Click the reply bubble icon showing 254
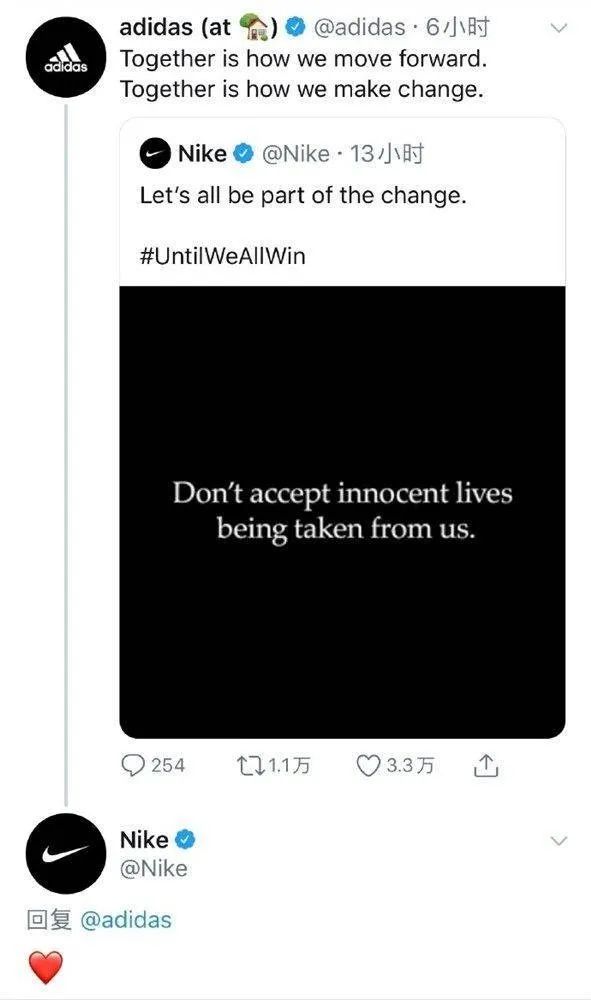 pos(133,765)
